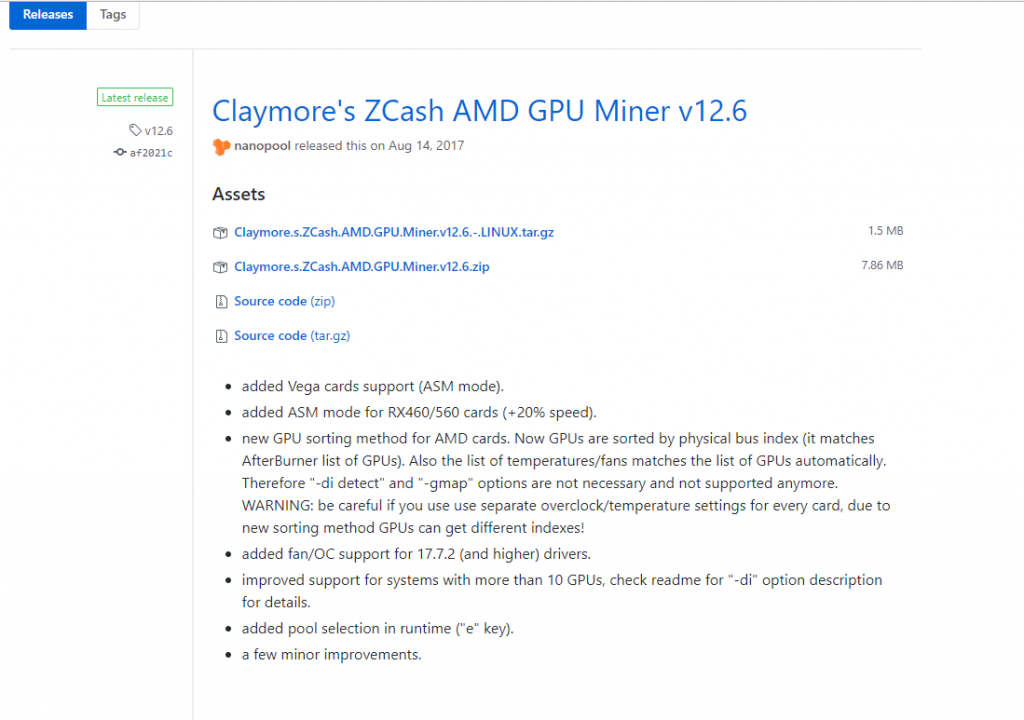This screenshot has height=720, width=1024.
Task: Download Claymore.s.ZCash.AMD.GPU.Miner.v12.6.-.LINUX.tar.gz
Action: pyautogui.click(x=394, y=232)
